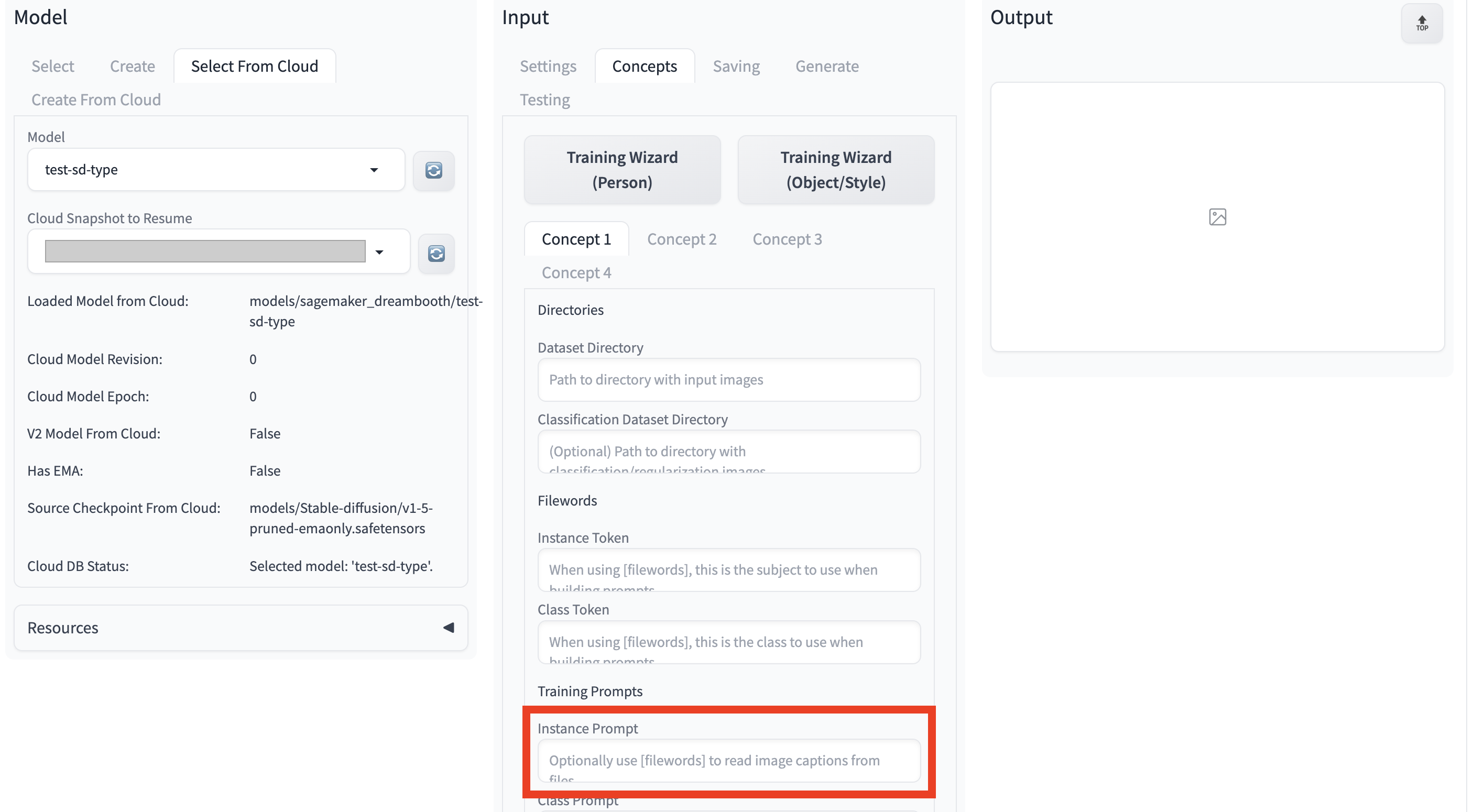Image resolution: width=1484 pixels, height=812 pixels.
Task: Click the Dataset Directory input field
Action: tap(728, 379)
